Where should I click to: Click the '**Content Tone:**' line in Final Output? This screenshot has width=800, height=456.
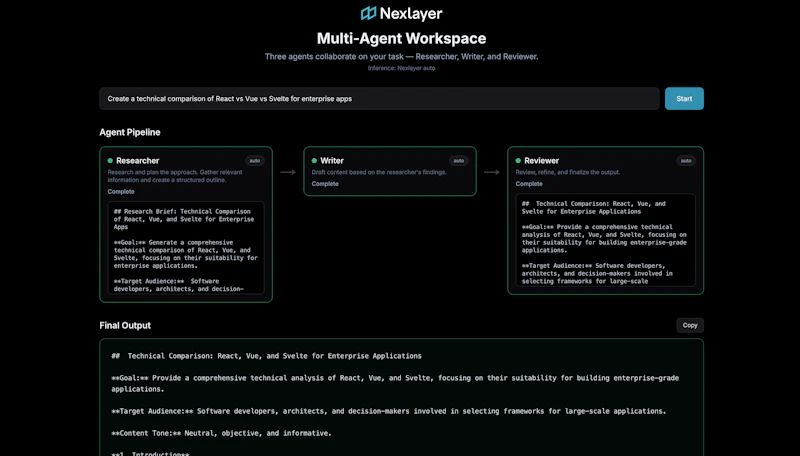[x=221, y=433]
